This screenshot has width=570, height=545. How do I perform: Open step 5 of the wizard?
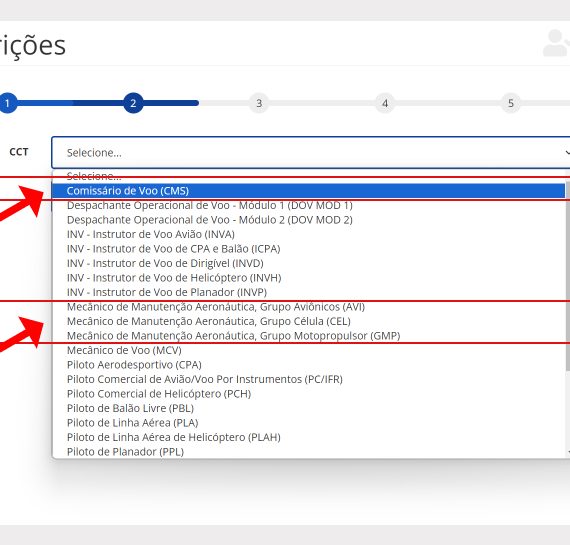coord(510,103)
